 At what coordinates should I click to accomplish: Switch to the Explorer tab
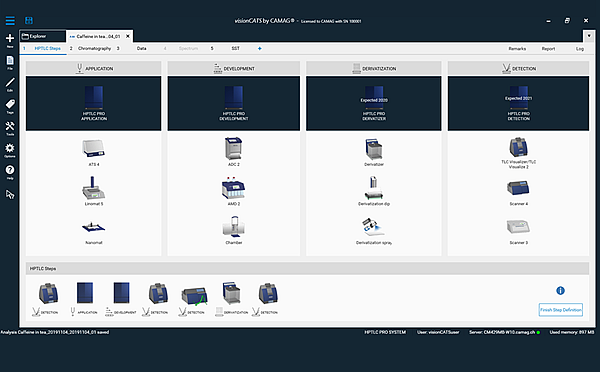point(43,36)
